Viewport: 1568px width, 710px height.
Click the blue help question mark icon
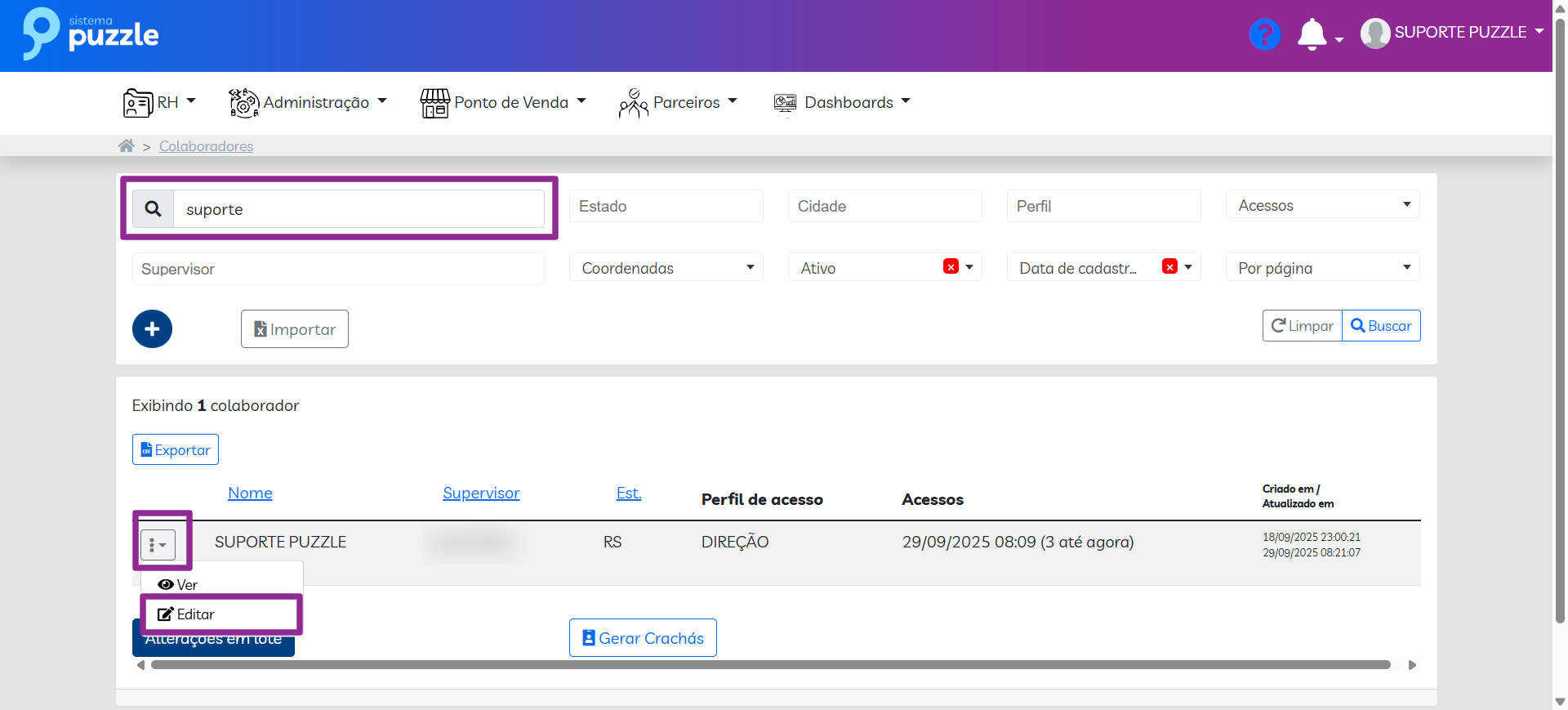(x=1264, y=34)
